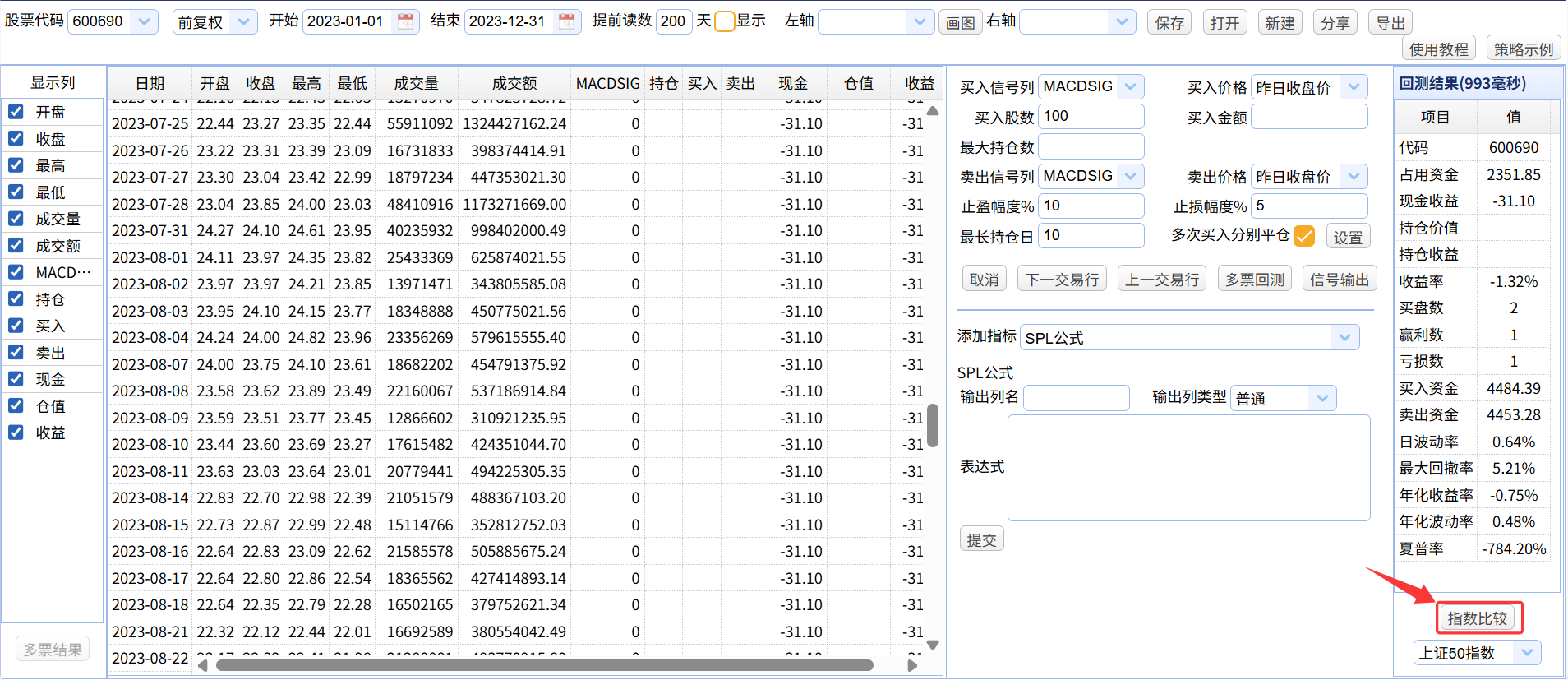1568x680 pixels.
Task: Click the 成交量 column header
Action: [416, 84]
